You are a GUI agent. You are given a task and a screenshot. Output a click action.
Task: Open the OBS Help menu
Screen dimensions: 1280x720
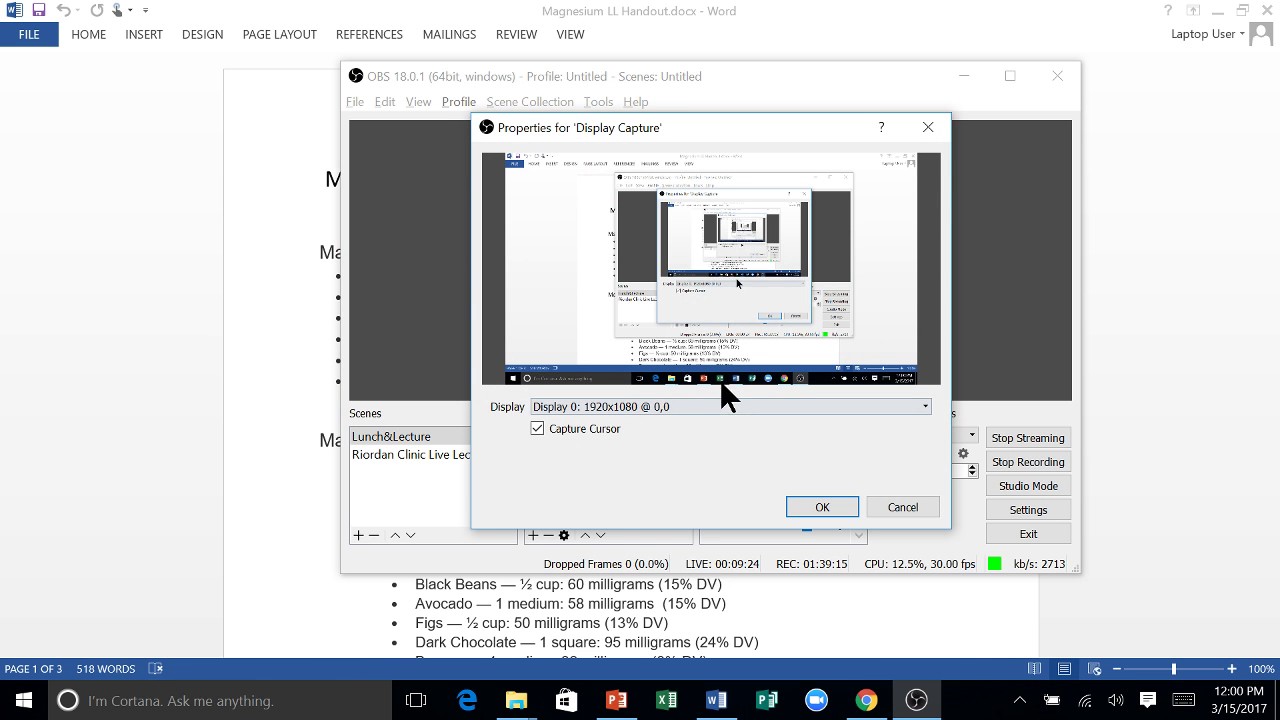(x=636, y=102)
